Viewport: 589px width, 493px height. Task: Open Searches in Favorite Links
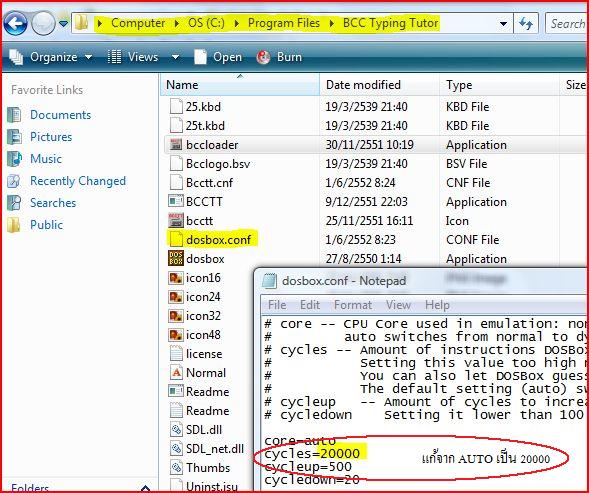[x=42, y=203]
